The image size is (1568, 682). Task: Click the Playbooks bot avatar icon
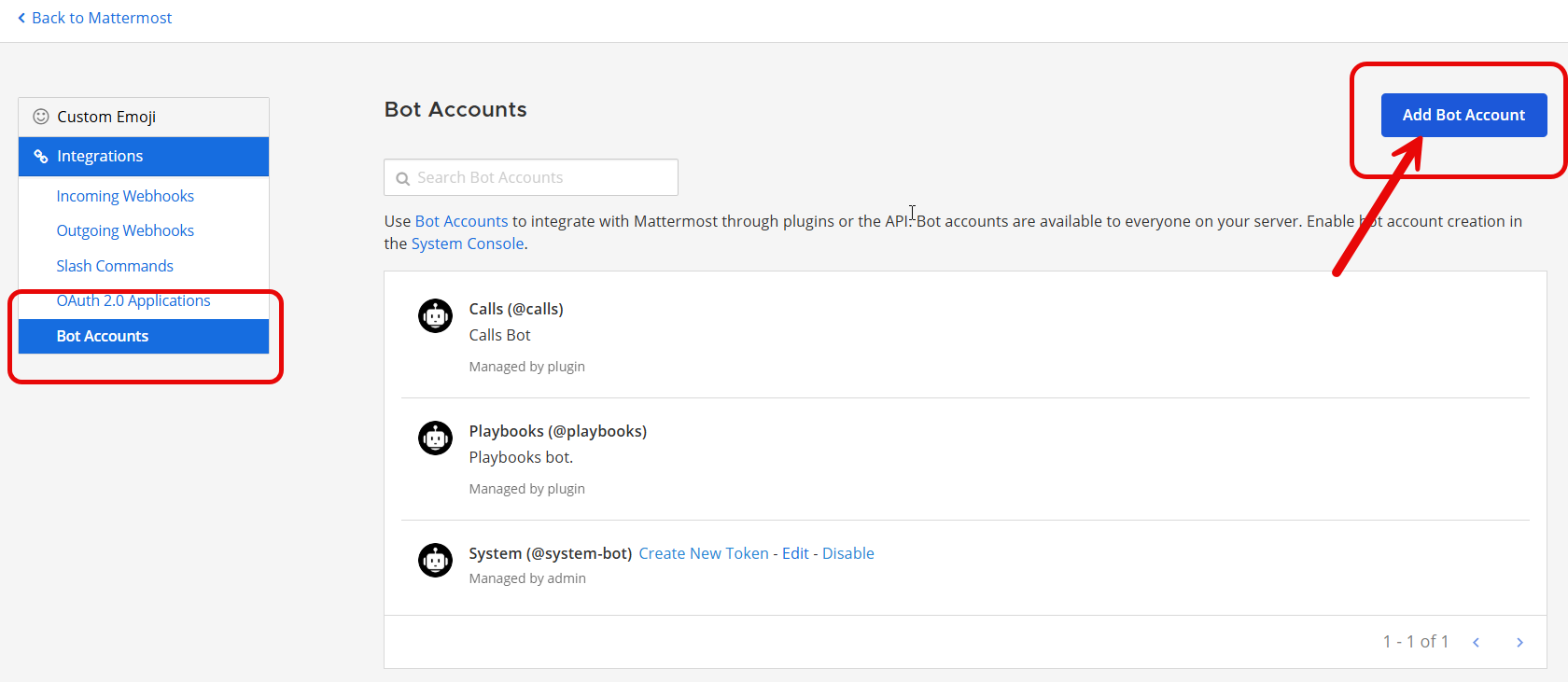(435, 438)
